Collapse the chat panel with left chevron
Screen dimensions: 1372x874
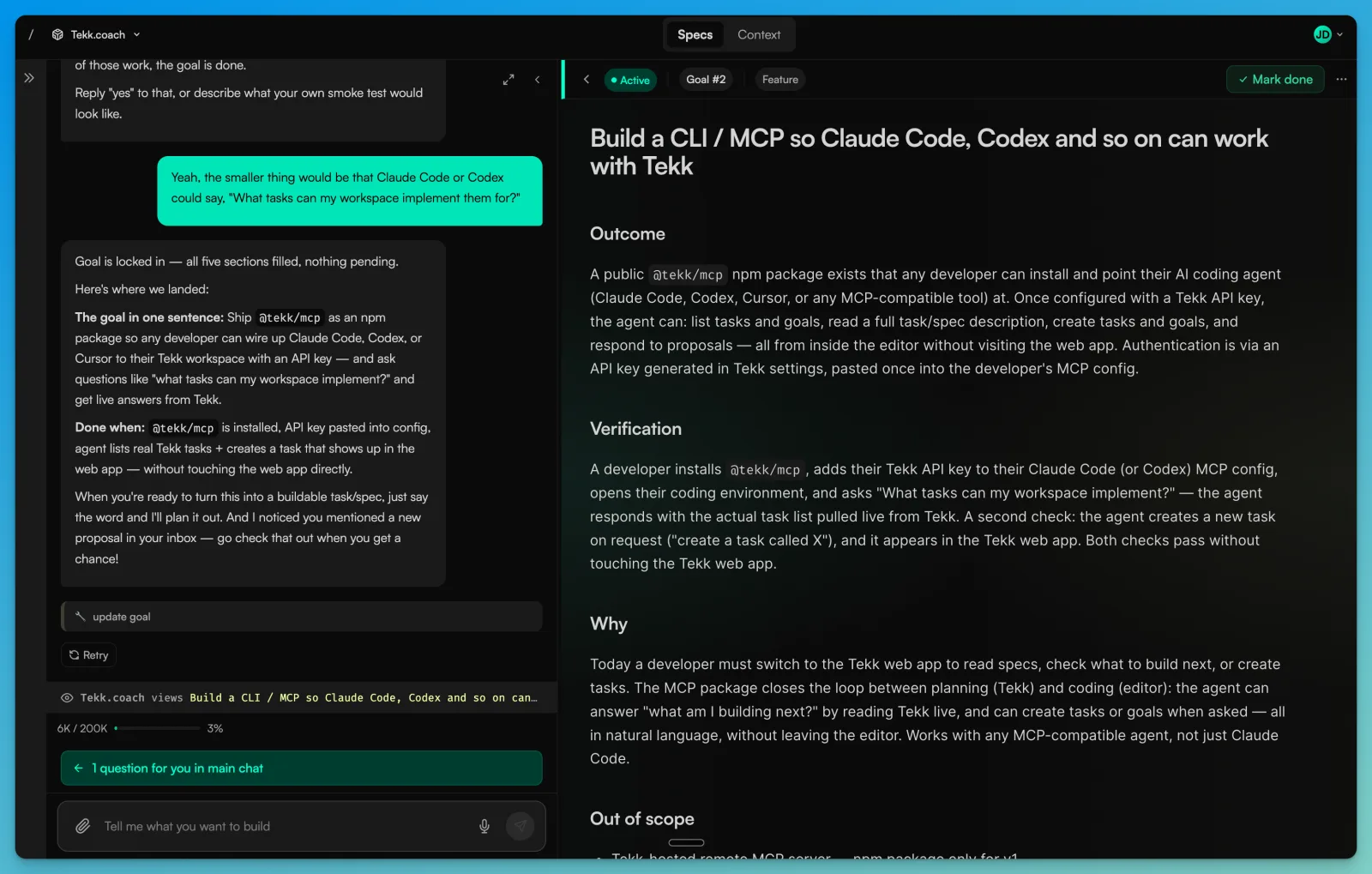[538, 80]
